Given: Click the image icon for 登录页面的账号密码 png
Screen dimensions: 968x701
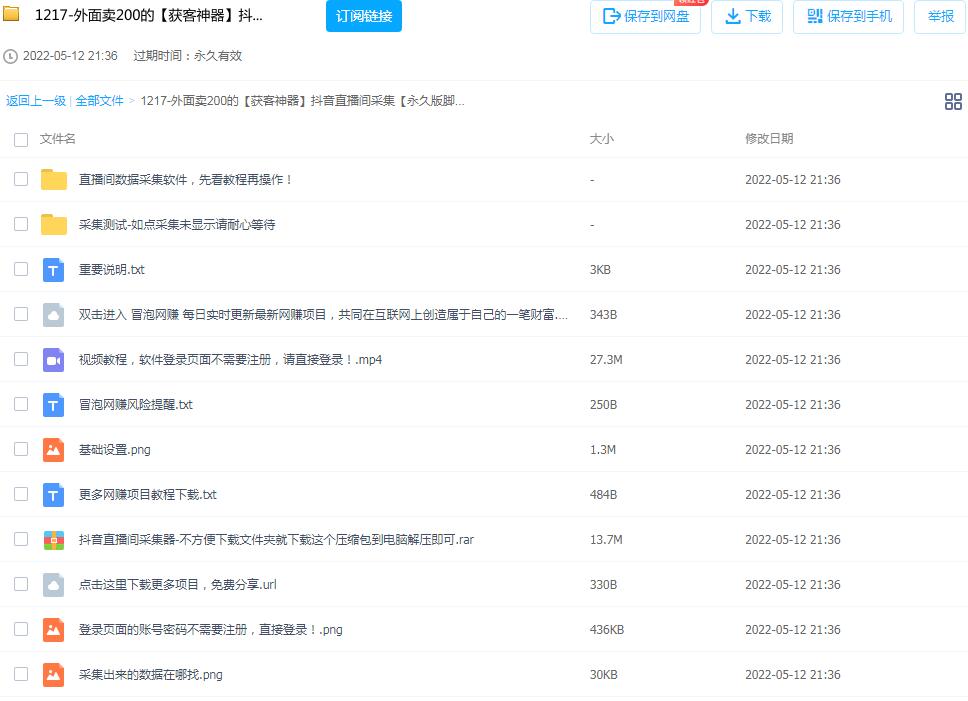Looking at the screenshot, I should 54,630.
